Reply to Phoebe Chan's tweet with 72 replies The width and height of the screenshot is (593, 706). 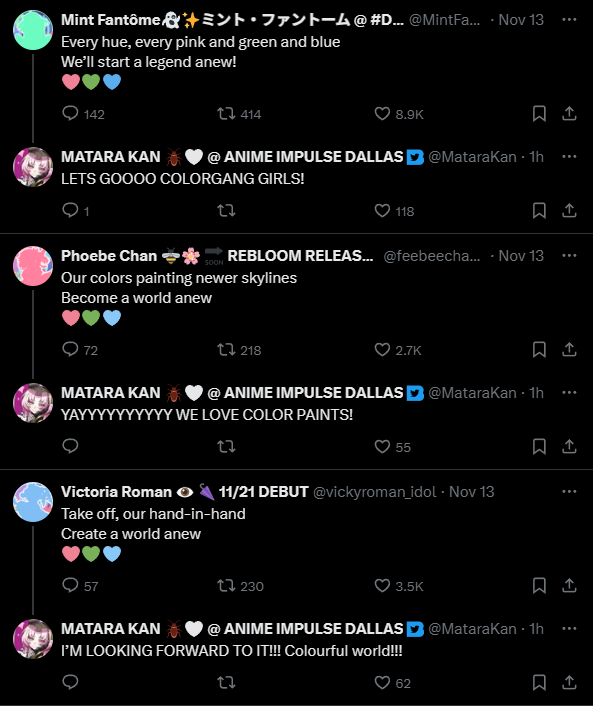(70, 349)
